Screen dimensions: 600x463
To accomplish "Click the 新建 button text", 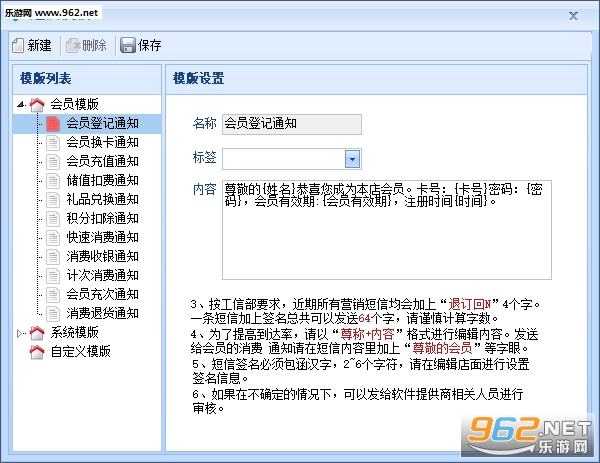I will pos(39,46).
